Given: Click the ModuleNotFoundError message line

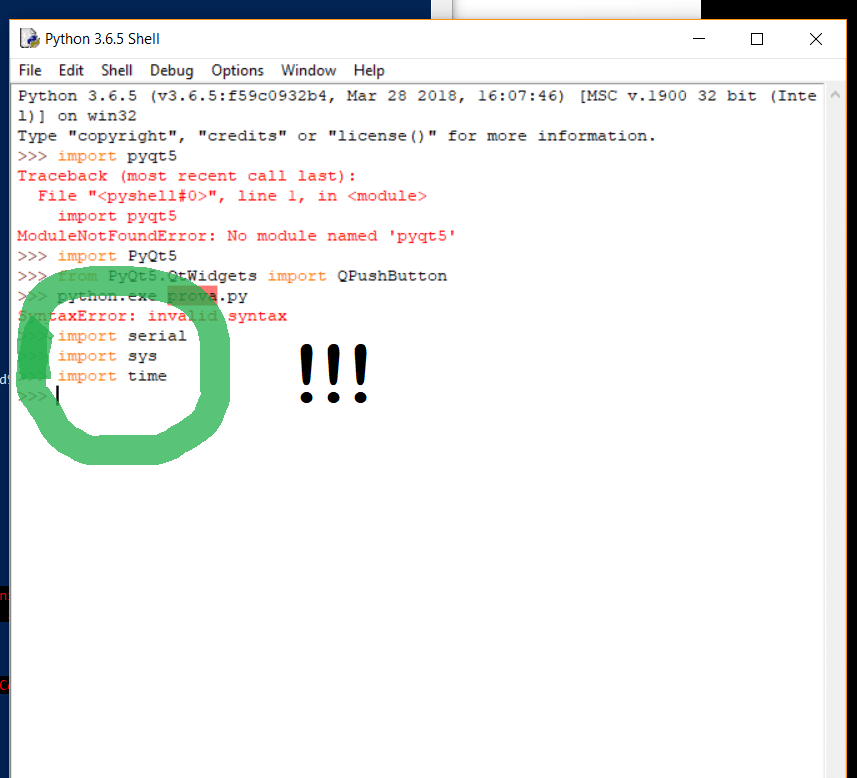Looking at the screenshot, I should tap(236, 236).
